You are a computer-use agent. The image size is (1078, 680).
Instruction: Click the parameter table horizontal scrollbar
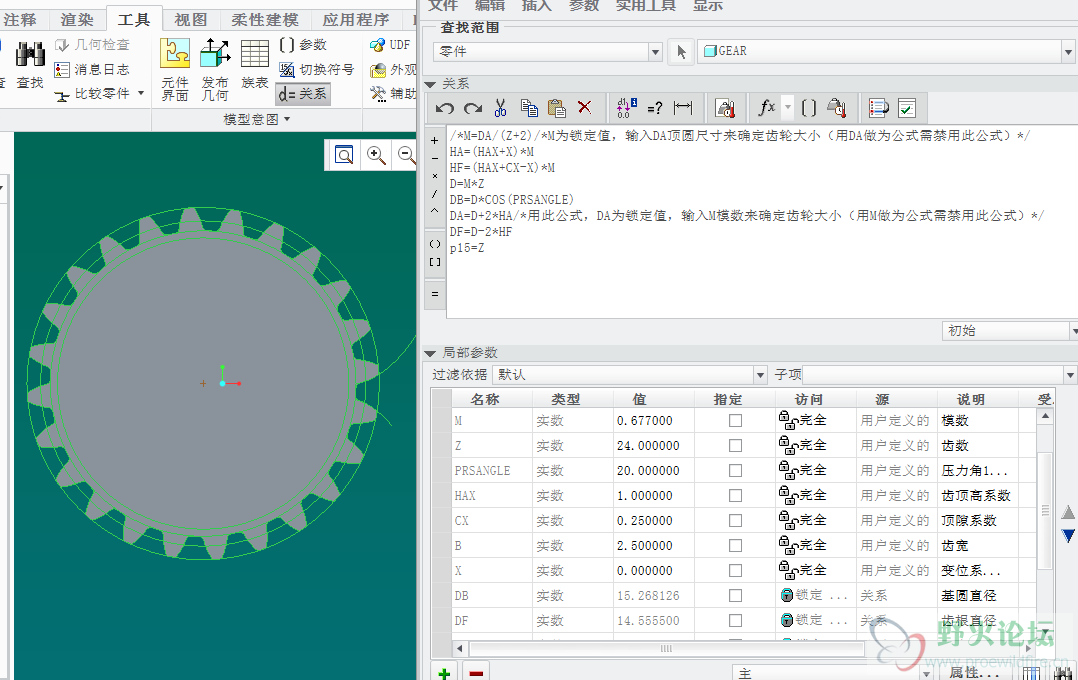[x=666, y=648]
